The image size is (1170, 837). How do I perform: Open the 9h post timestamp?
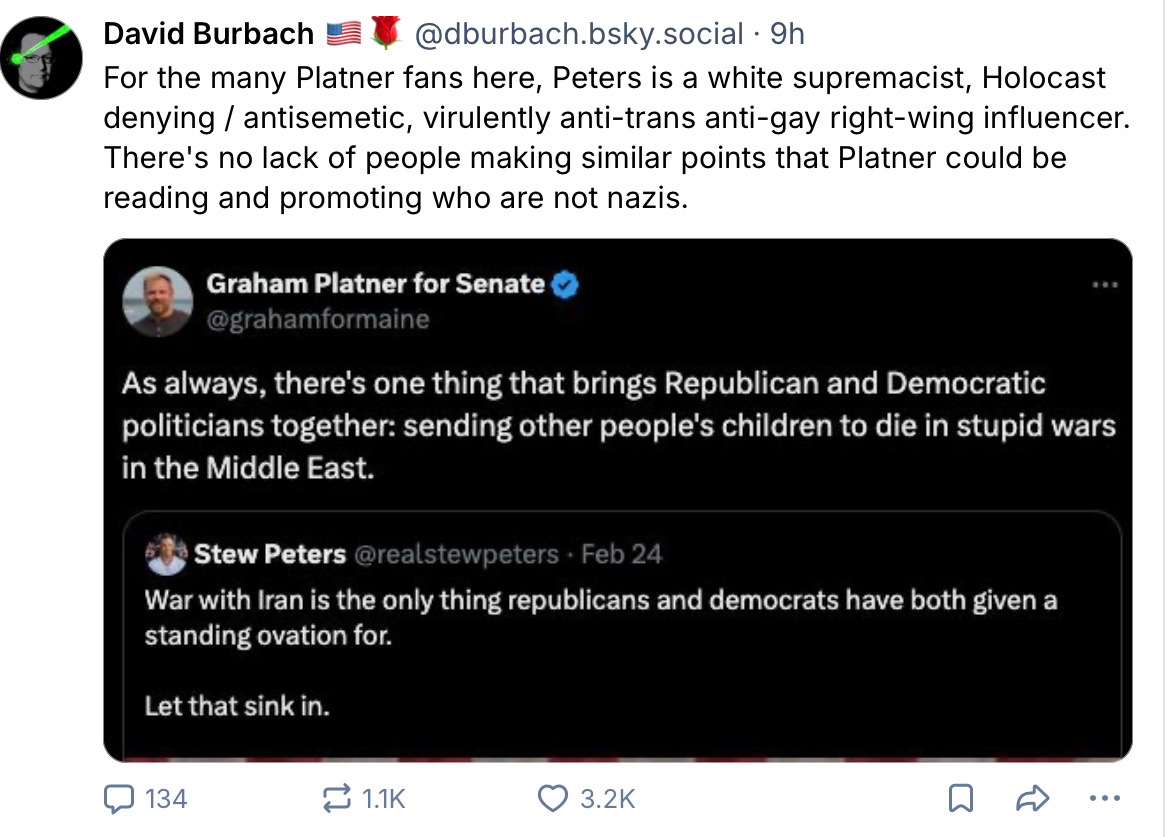click(x=787, y=34)
